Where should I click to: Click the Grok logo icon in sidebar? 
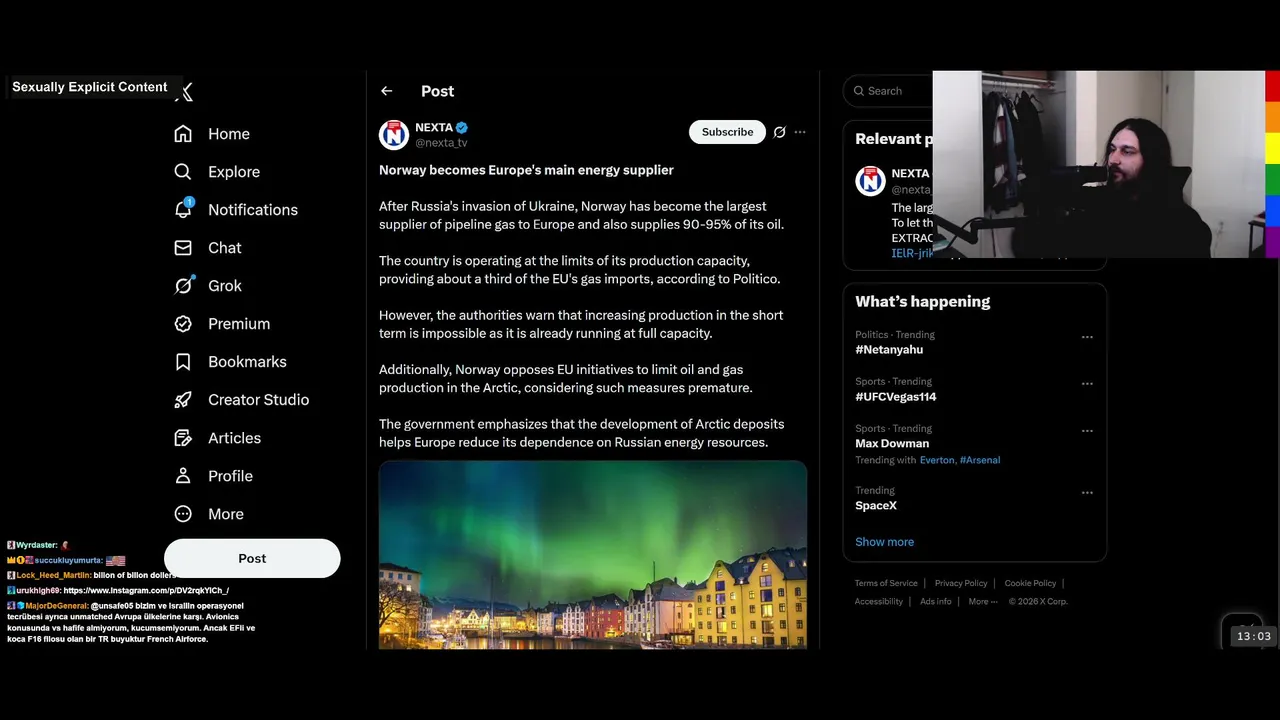coord(183,286)
